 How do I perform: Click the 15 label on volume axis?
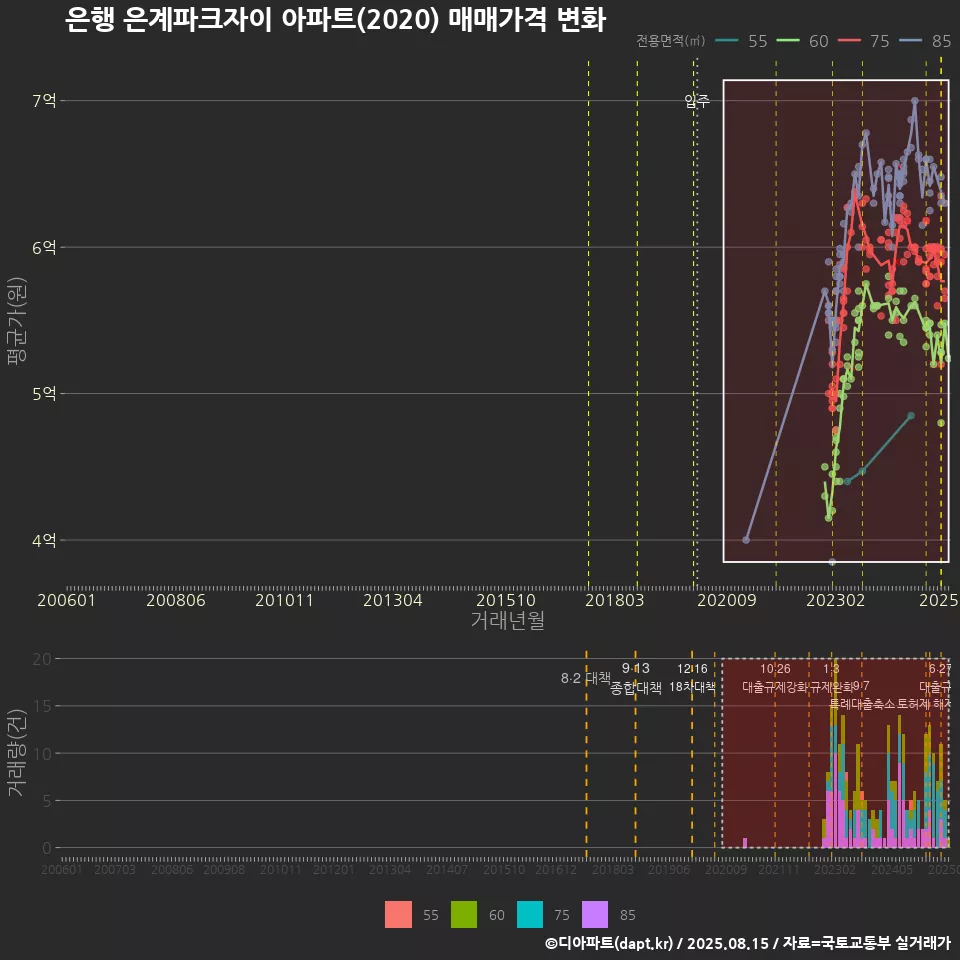42,707
